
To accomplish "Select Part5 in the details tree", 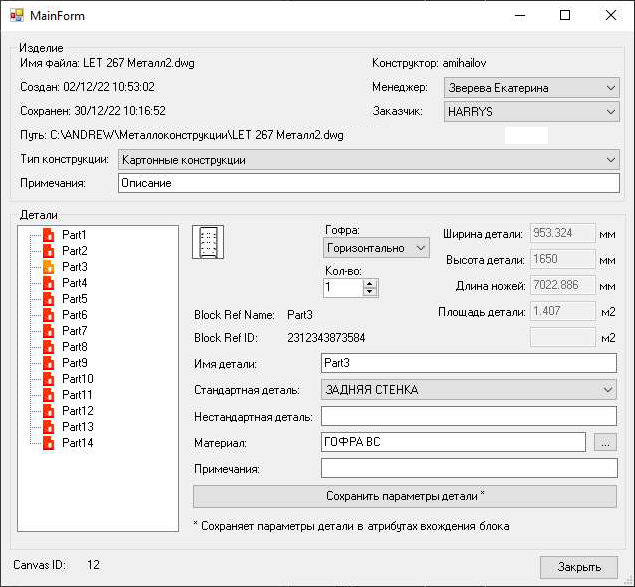I will pos(75,299).
